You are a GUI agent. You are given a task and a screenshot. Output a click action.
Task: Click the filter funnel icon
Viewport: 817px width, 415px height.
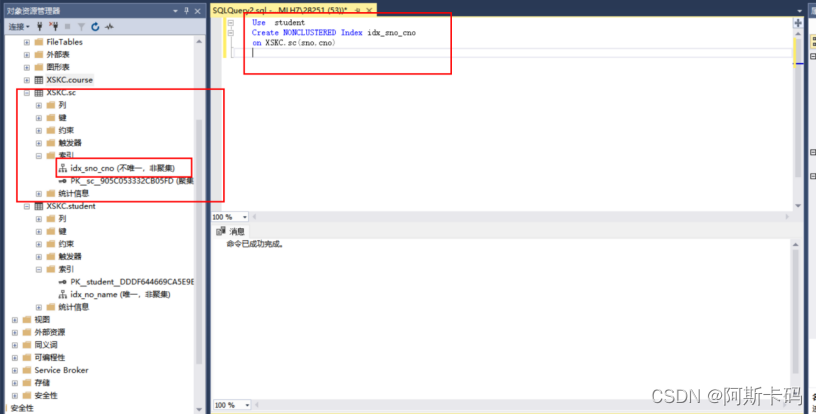point(81,26)
